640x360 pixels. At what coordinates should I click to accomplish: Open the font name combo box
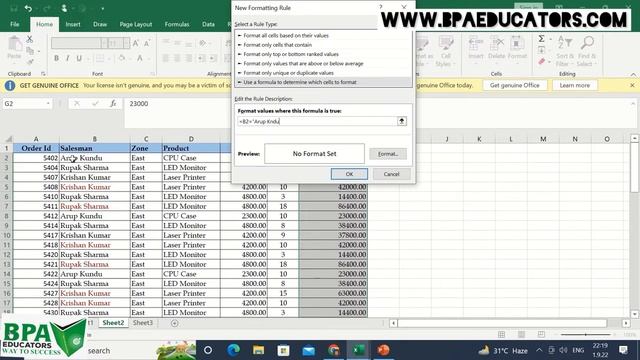click(x=79, y=43)
